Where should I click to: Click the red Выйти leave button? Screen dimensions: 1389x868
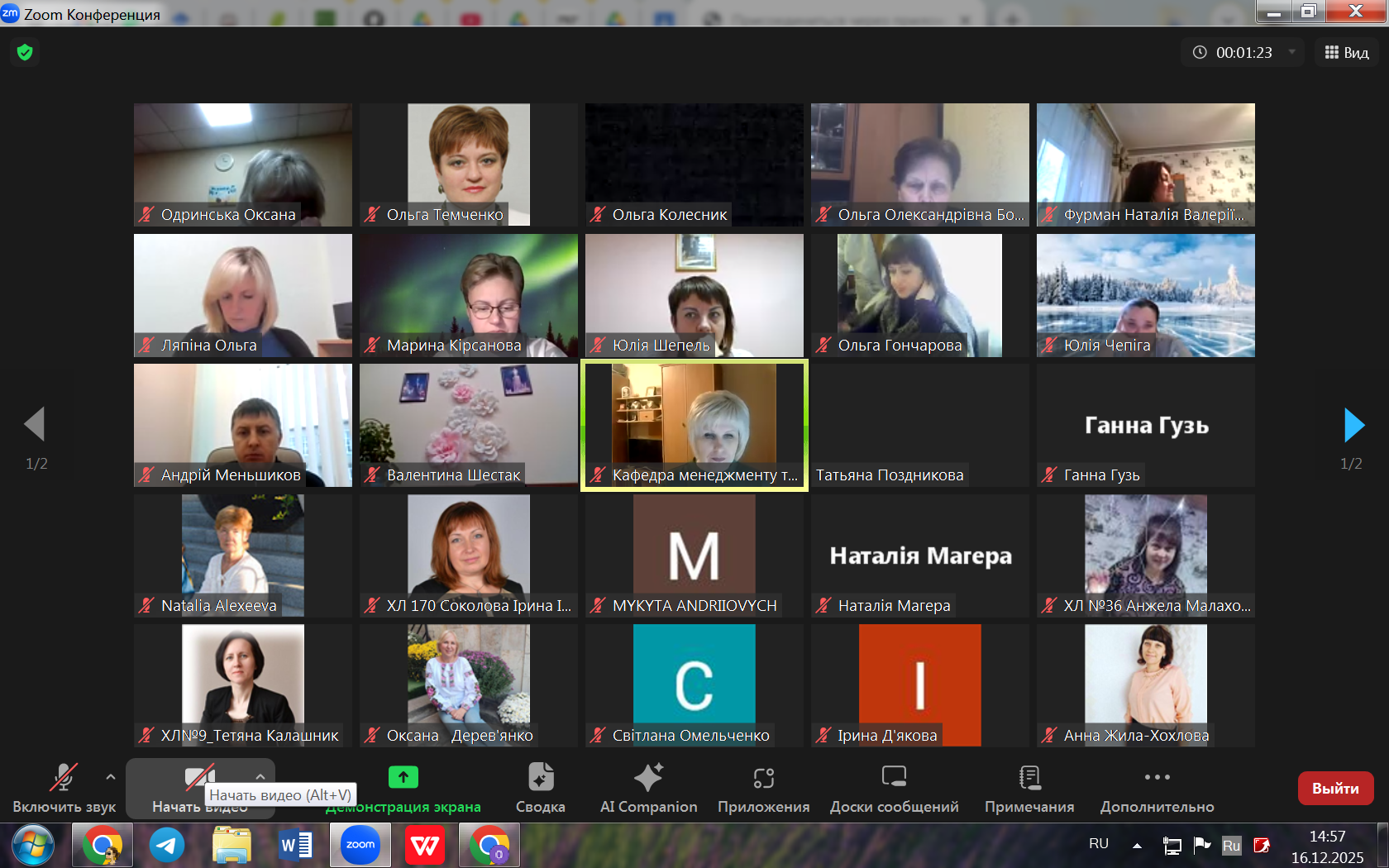(x=1335, y=788)
